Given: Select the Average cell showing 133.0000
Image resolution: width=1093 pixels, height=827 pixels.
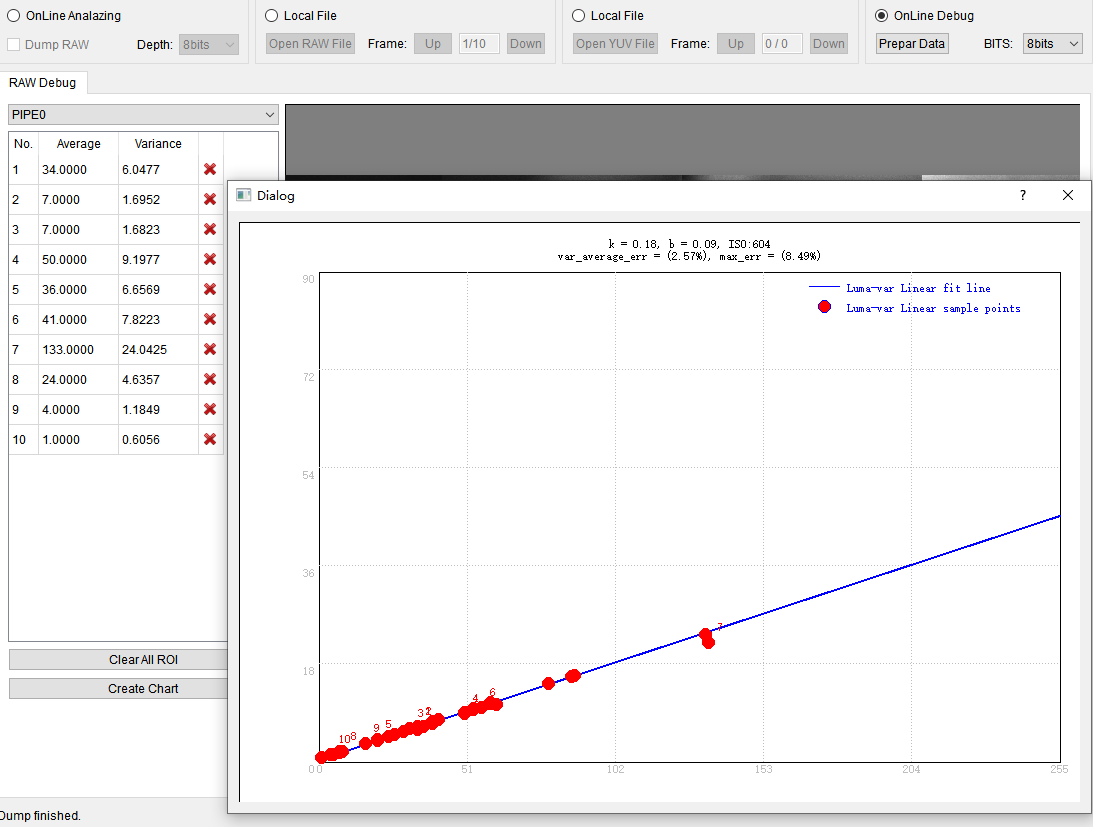Looking at the screenshot, I should pyautogui.click(x=78, y=350).
